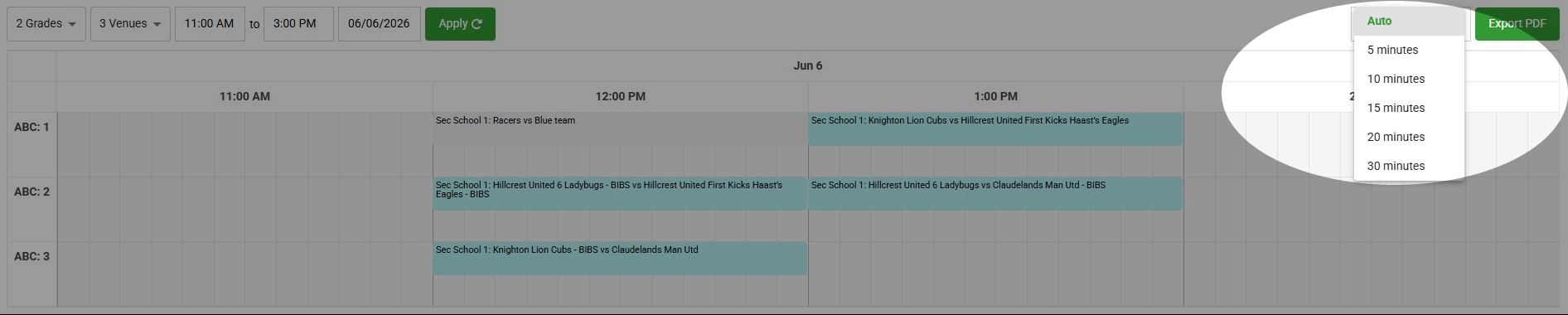Pick the 10 minutes option
The width and height of the screenshot is (1568, 315).
pyautogui.click(x=1409, y=79)
